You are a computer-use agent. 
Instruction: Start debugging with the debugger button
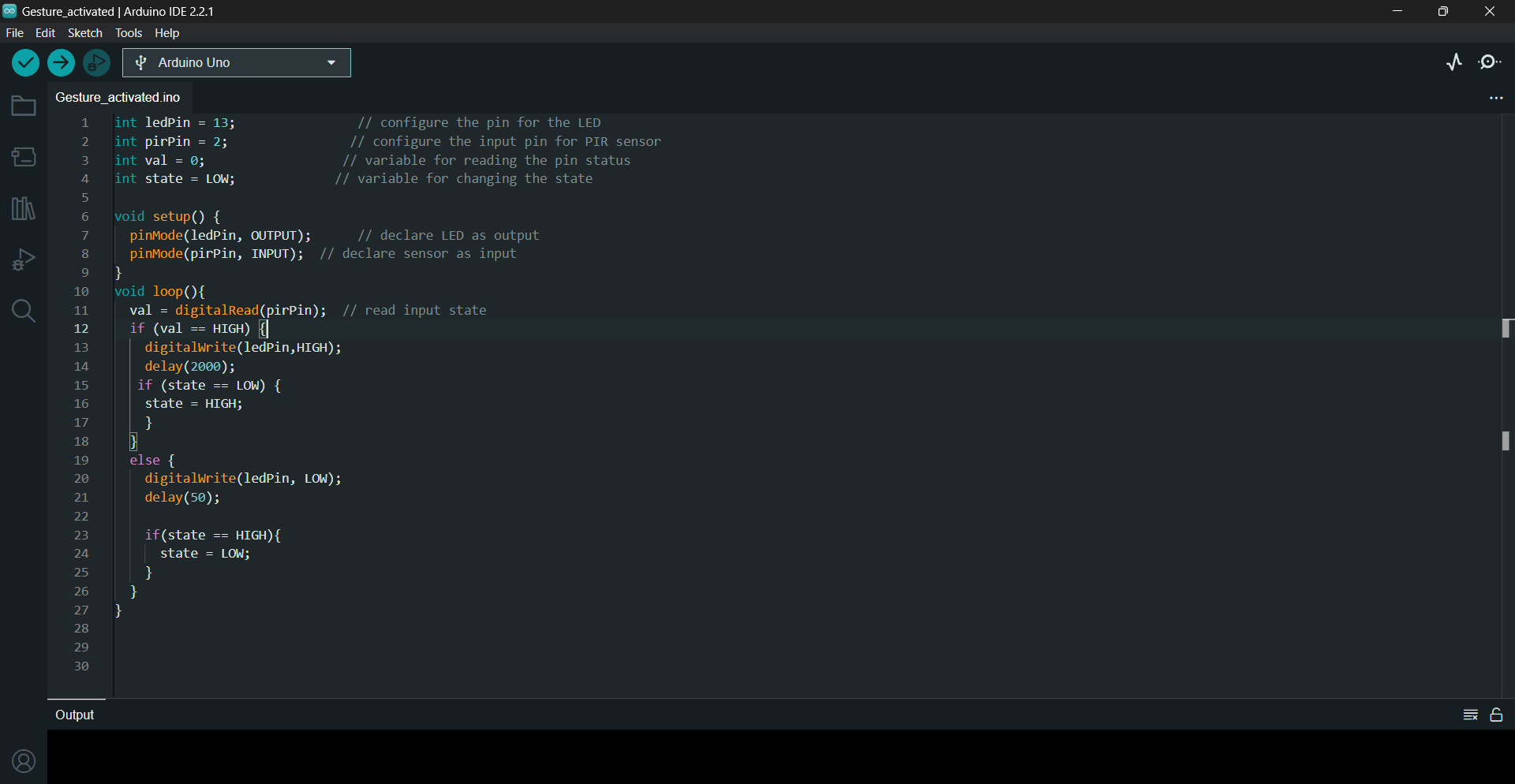[97, 63]
